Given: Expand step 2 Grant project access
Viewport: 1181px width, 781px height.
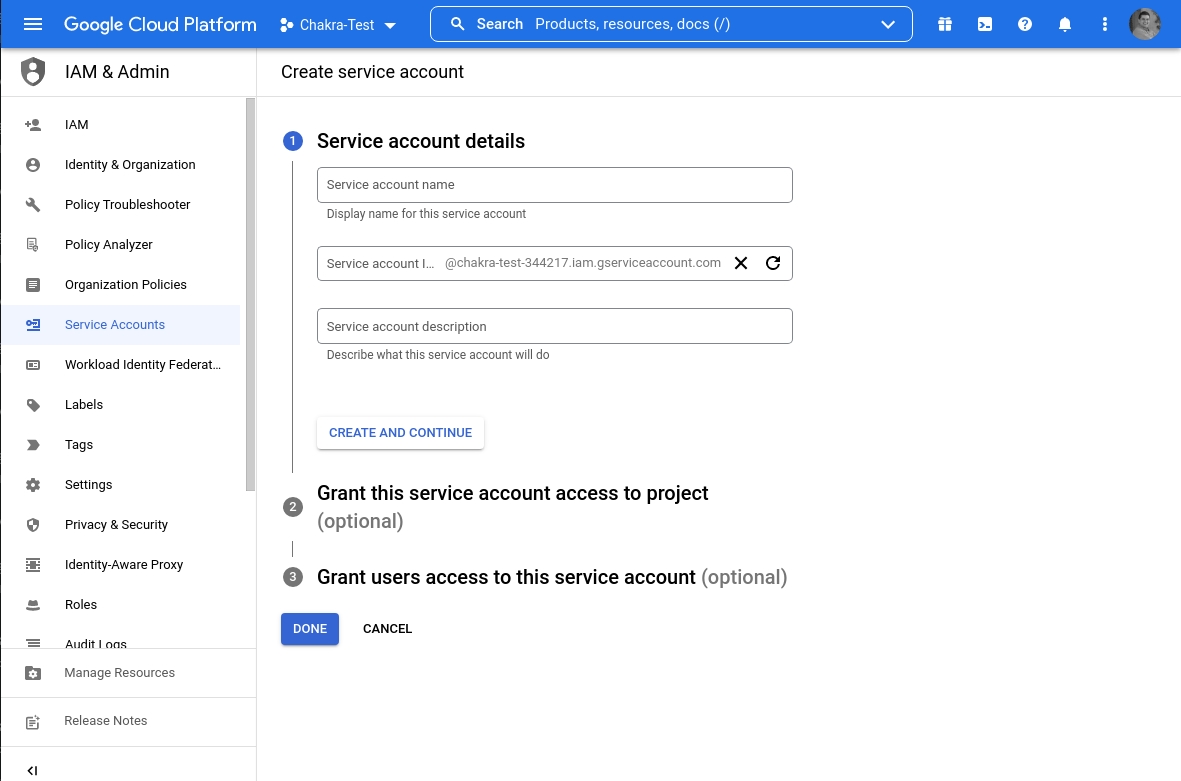Looking at the screenshot, I should [512, 494].
